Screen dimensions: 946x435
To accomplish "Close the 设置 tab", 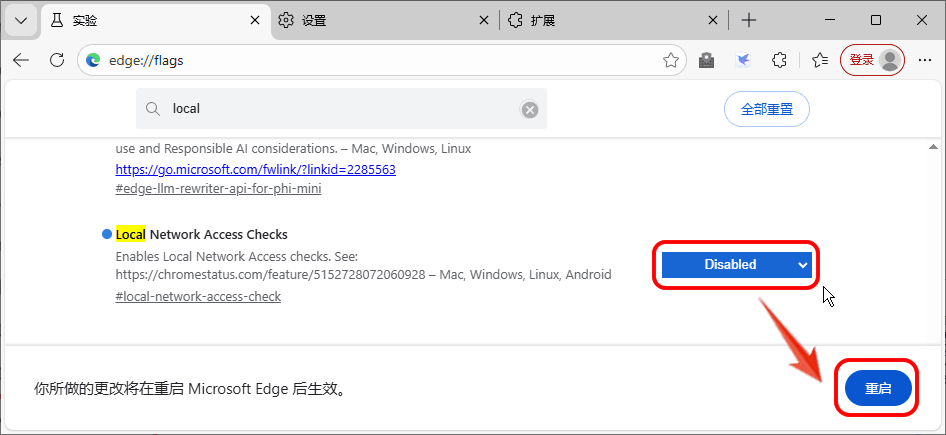I will (484, 20).
